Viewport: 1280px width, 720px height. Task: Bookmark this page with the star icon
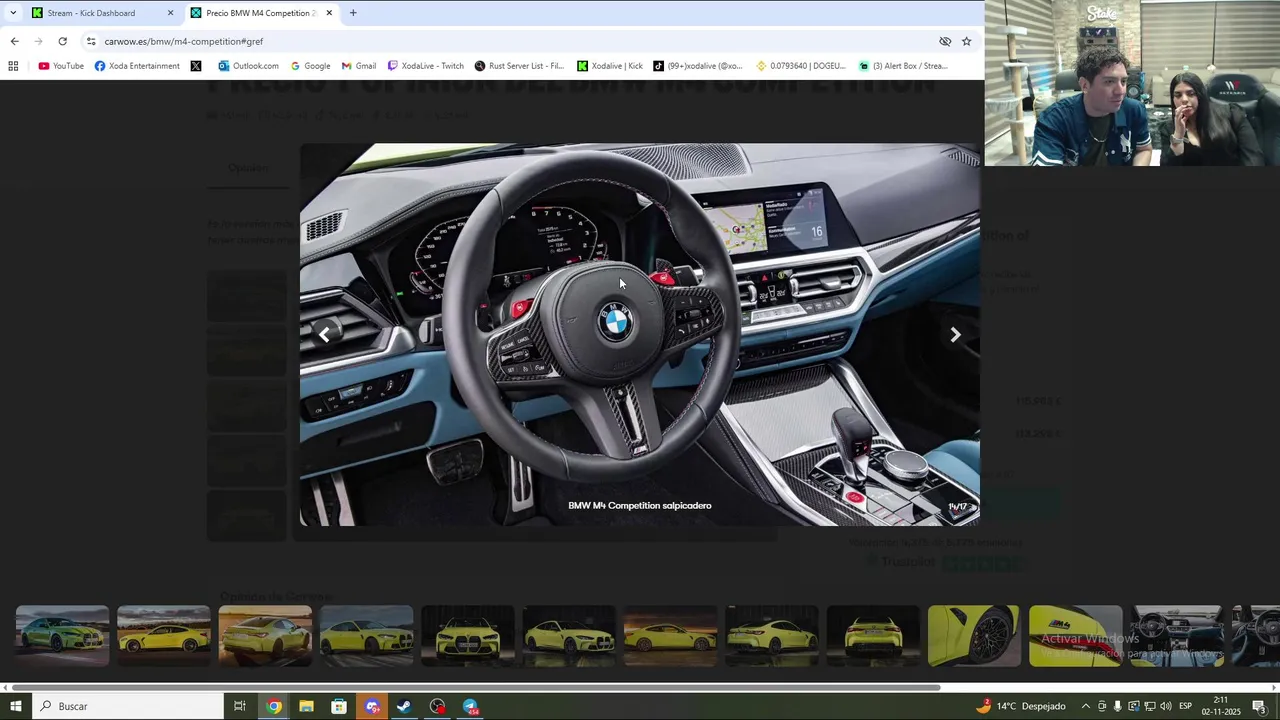966,41
